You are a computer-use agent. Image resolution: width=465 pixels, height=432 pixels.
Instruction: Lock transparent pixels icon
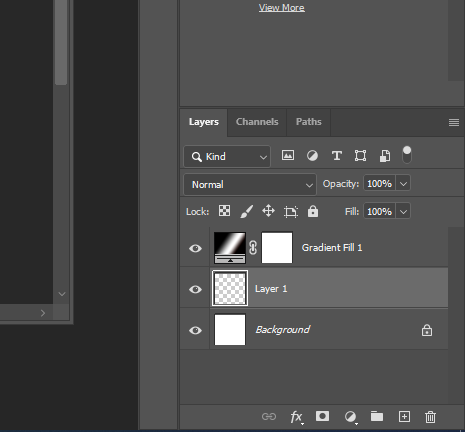[x=224, y=211]
